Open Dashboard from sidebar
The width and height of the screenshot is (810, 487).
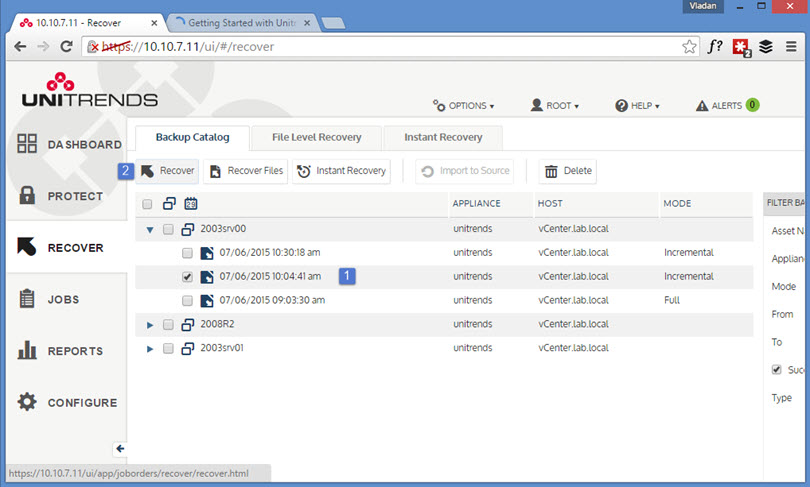[x=69, y=144]
